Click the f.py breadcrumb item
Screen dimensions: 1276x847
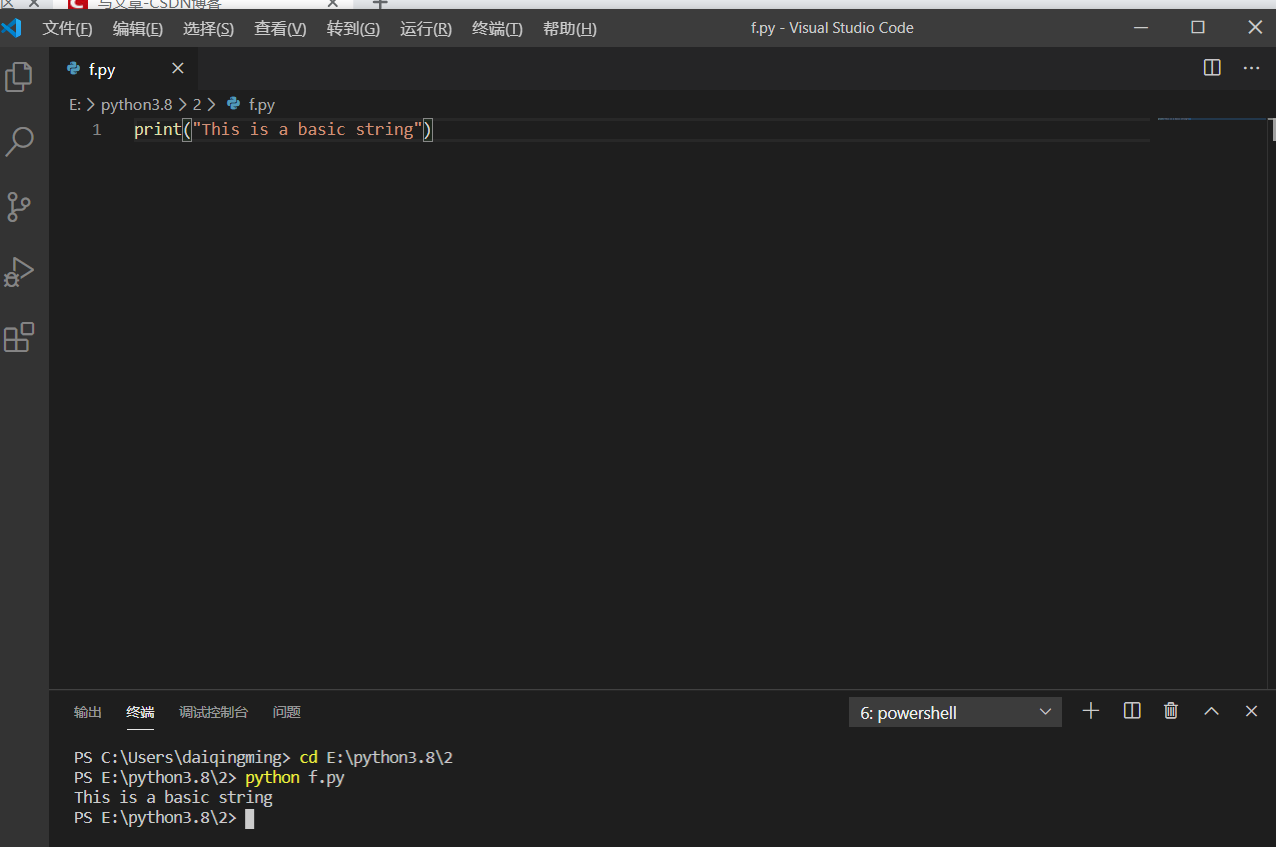point(251,104)
